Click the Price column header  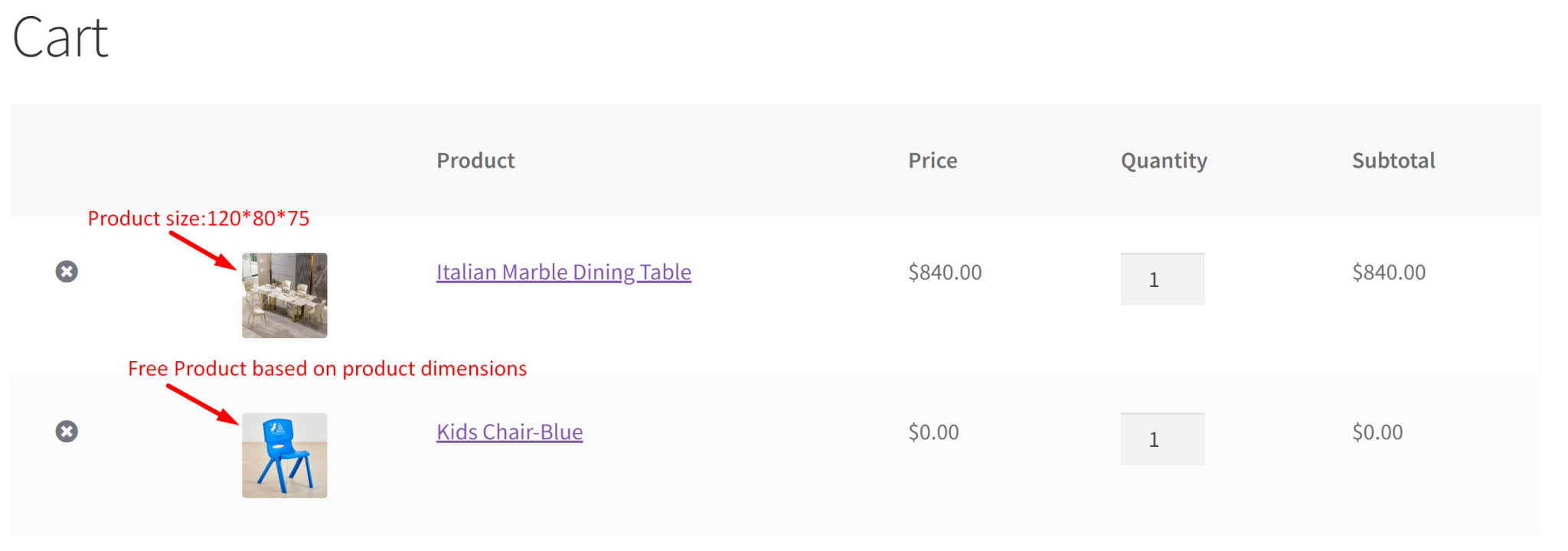(932, 161)
